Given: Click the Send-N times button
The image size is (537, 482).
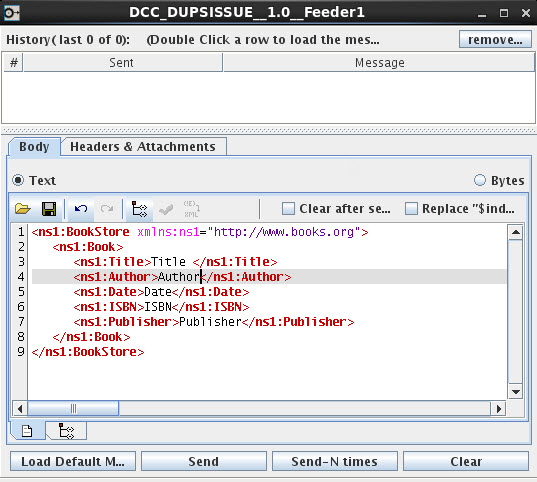Looking at the screenshot, I should click(335, 461).
